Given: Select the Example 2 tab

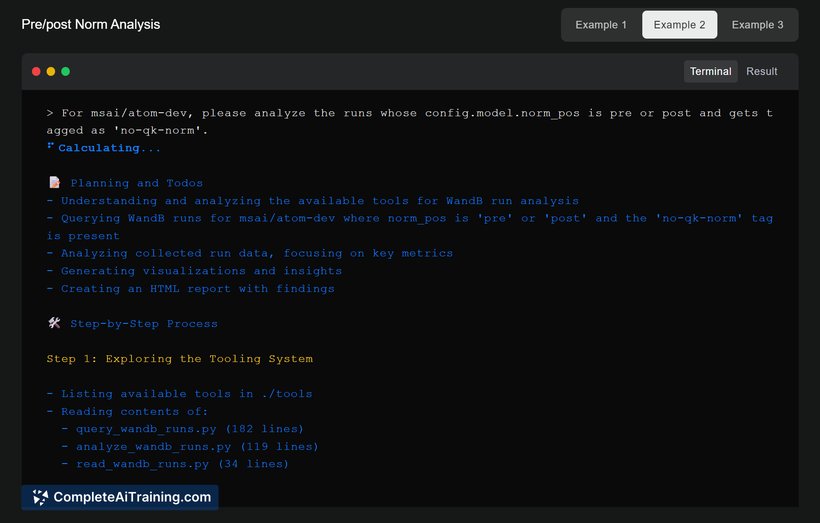Looking at the screenshot, I should pyautogui.click(x=679, y=25).
